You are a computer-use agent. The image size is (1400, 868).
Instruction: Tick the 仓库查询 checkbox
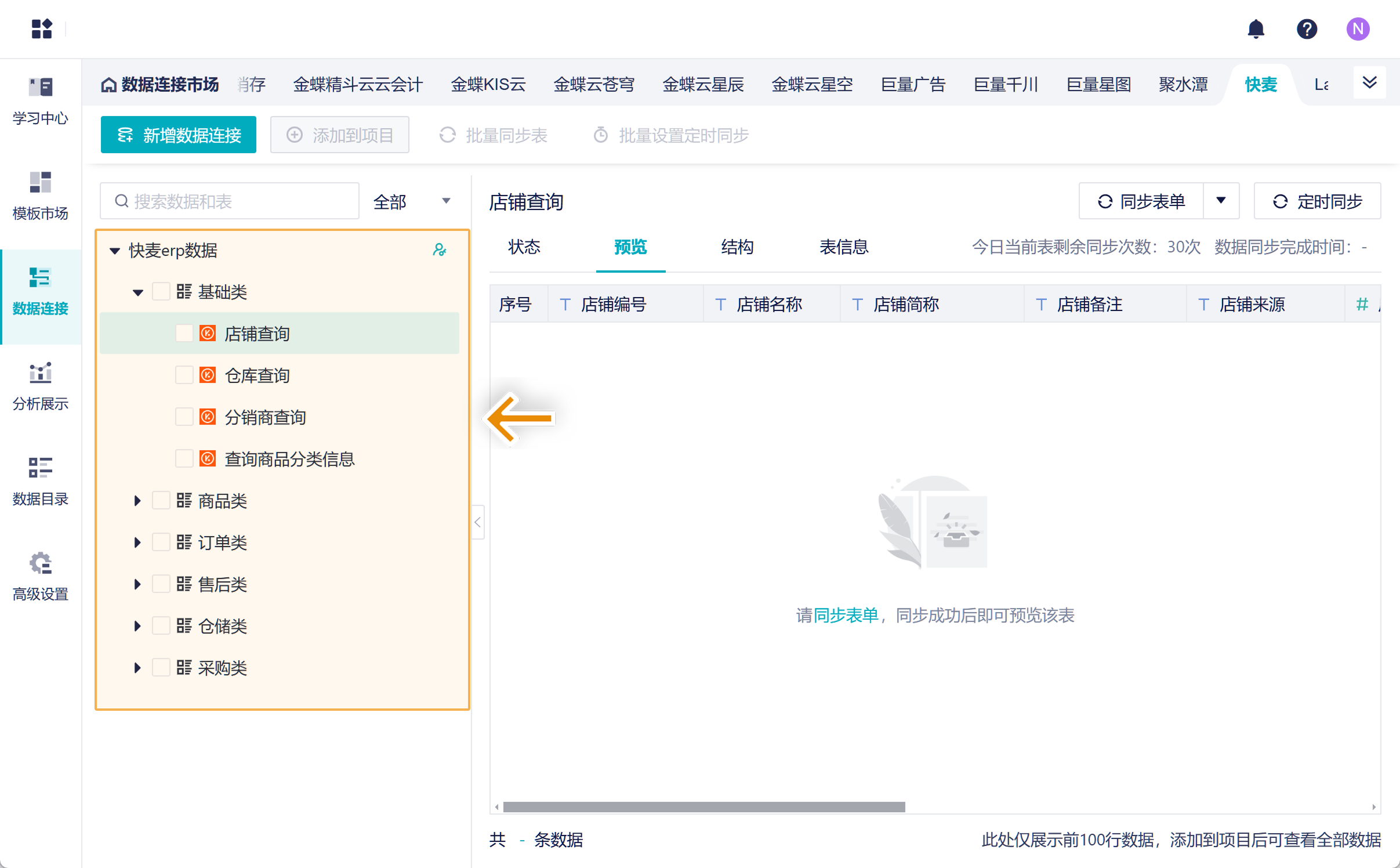[184, 375]
